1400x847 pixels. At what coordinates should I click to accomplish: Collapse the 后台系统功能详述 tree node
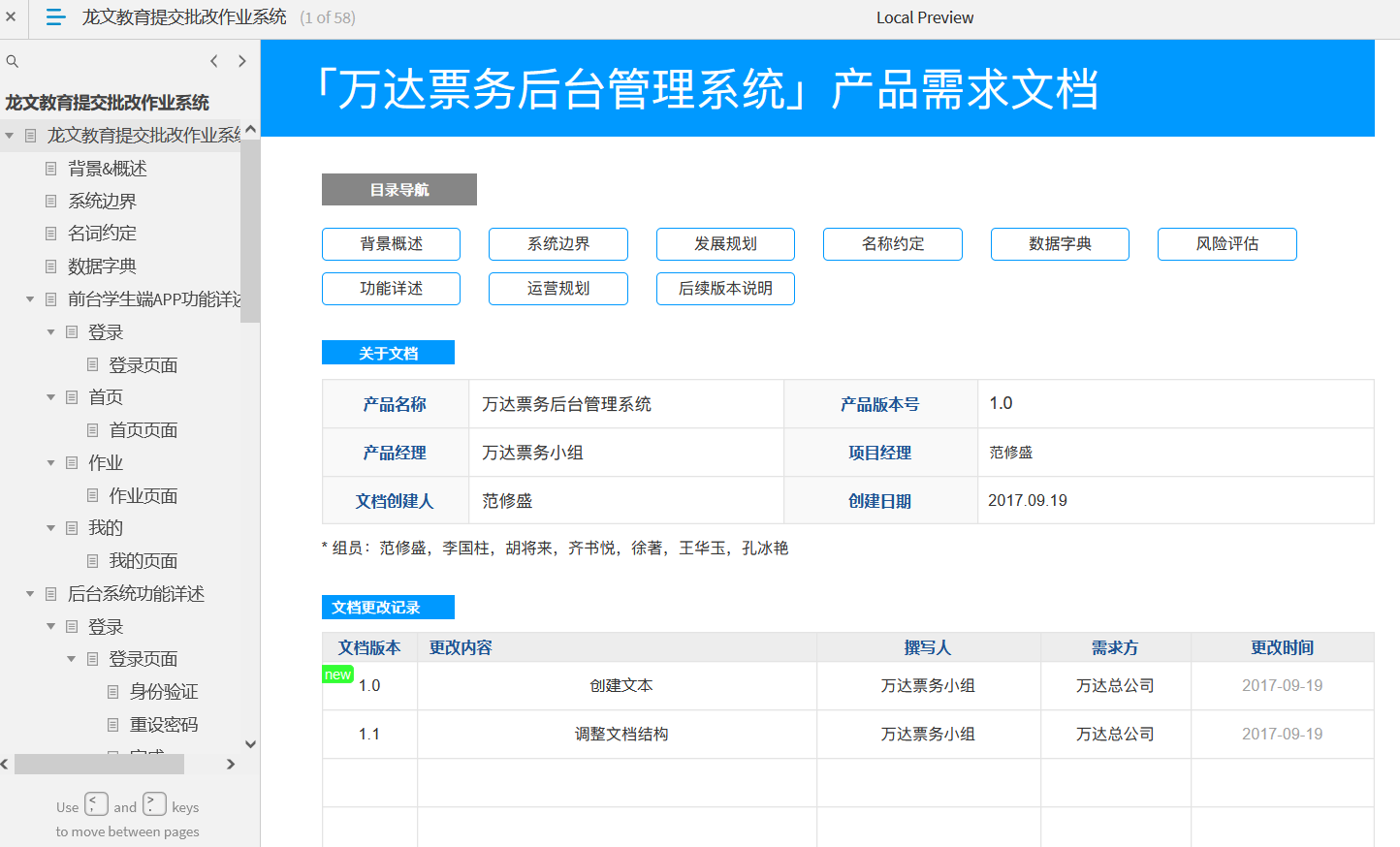pyautogui.click(x=30, y=594)
